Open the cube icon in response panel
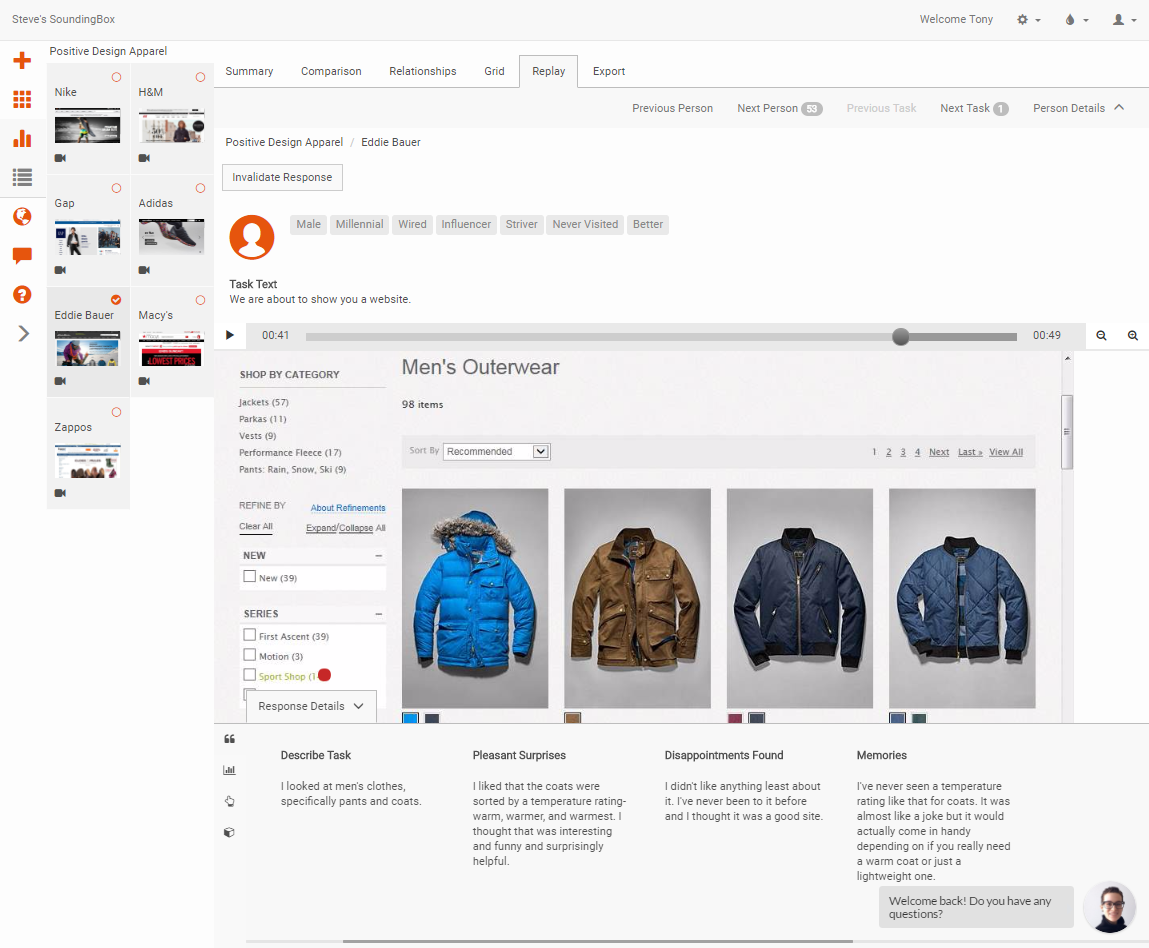This screenshot has width=1149, height=948. pyautogui.click(x=229, y=832)
